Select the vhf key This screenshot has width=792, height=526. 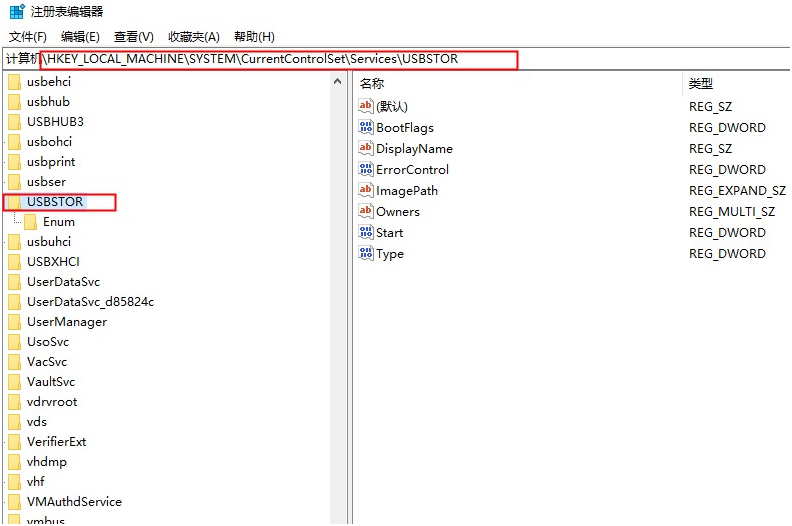click(x=35, y=482)
